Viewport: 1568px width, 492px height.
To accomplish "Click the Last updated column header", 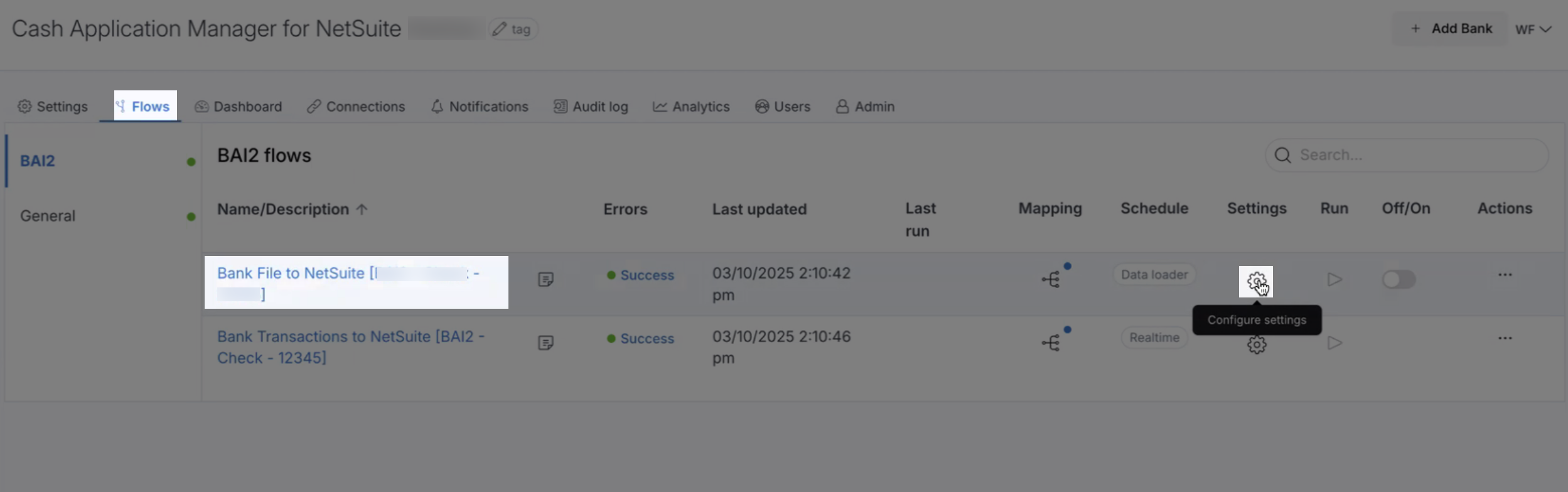I will [760, 210].
